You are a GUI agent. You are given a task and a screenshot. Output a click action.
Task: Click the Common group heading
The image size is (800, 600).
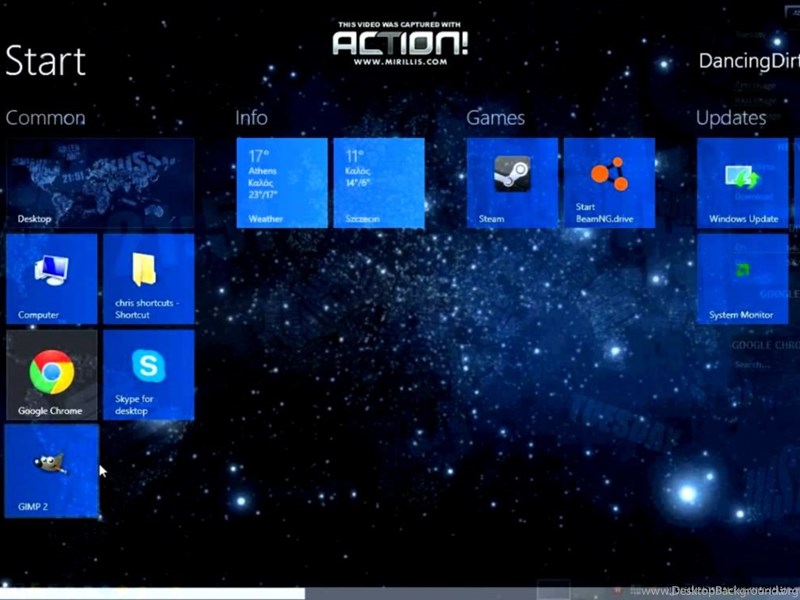tap(45, 118)
